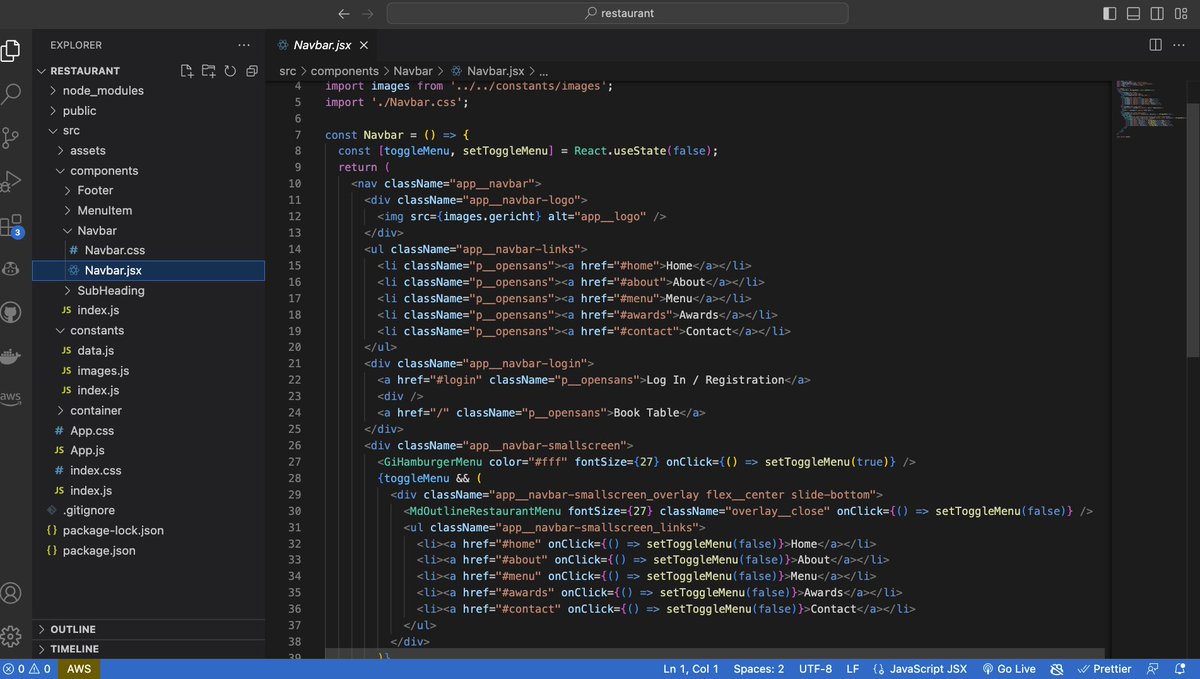Image resolution: width=1200 pixels, height=679 pixels.
Task: Open the Run and Debug view
Action: [11, 182]
